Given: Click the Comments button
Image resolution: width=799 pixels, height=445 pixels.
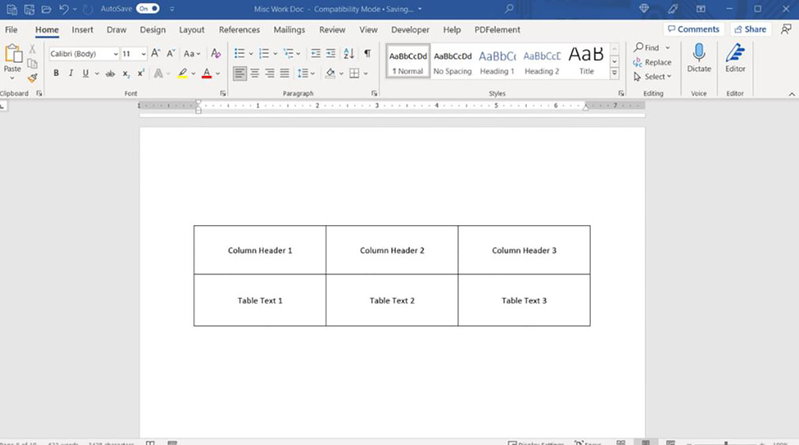Looking at the screenshot, I should coord(694,29).
